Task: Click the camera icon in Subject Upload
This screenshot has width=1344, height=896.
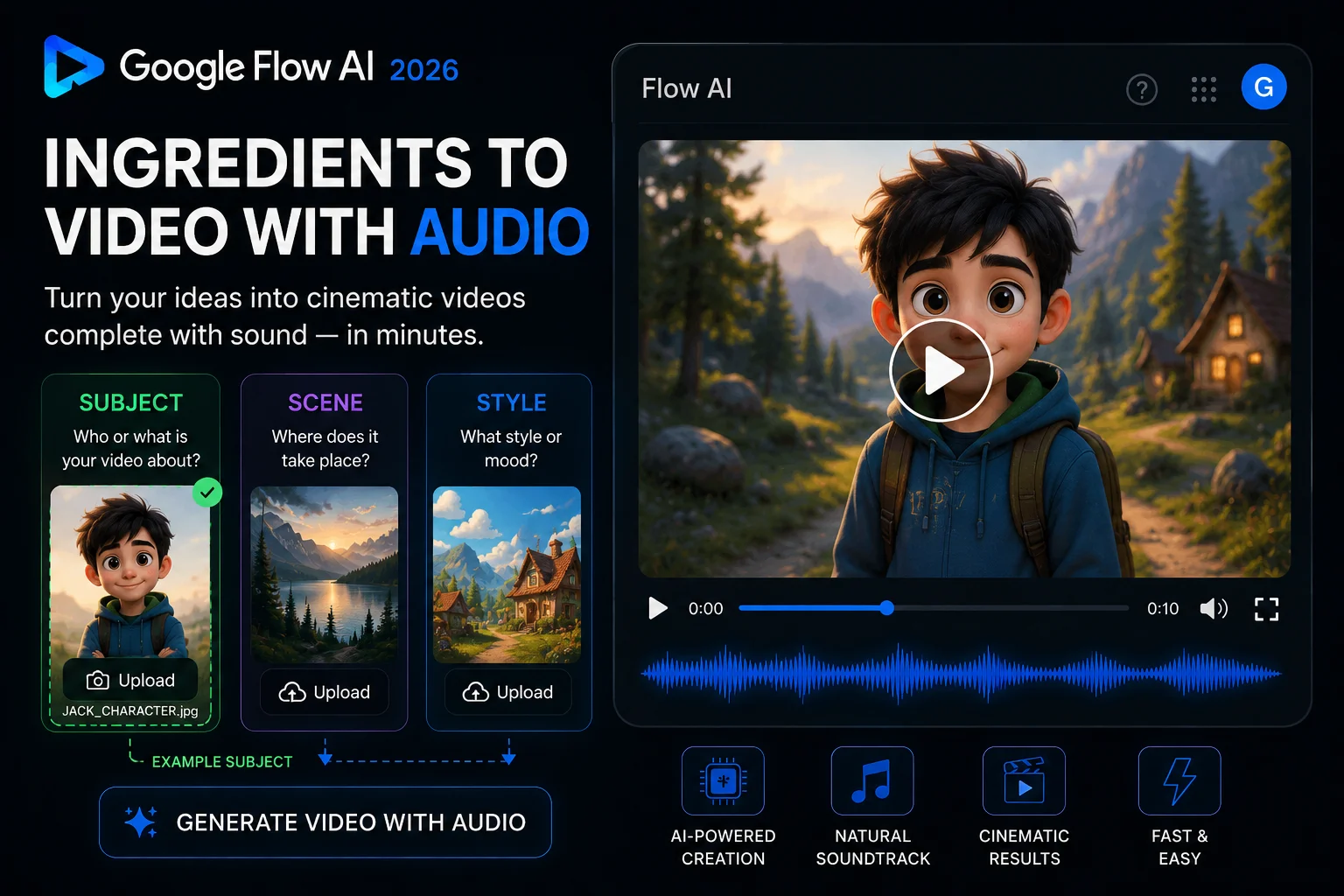Action: click(x=97, y=681)
